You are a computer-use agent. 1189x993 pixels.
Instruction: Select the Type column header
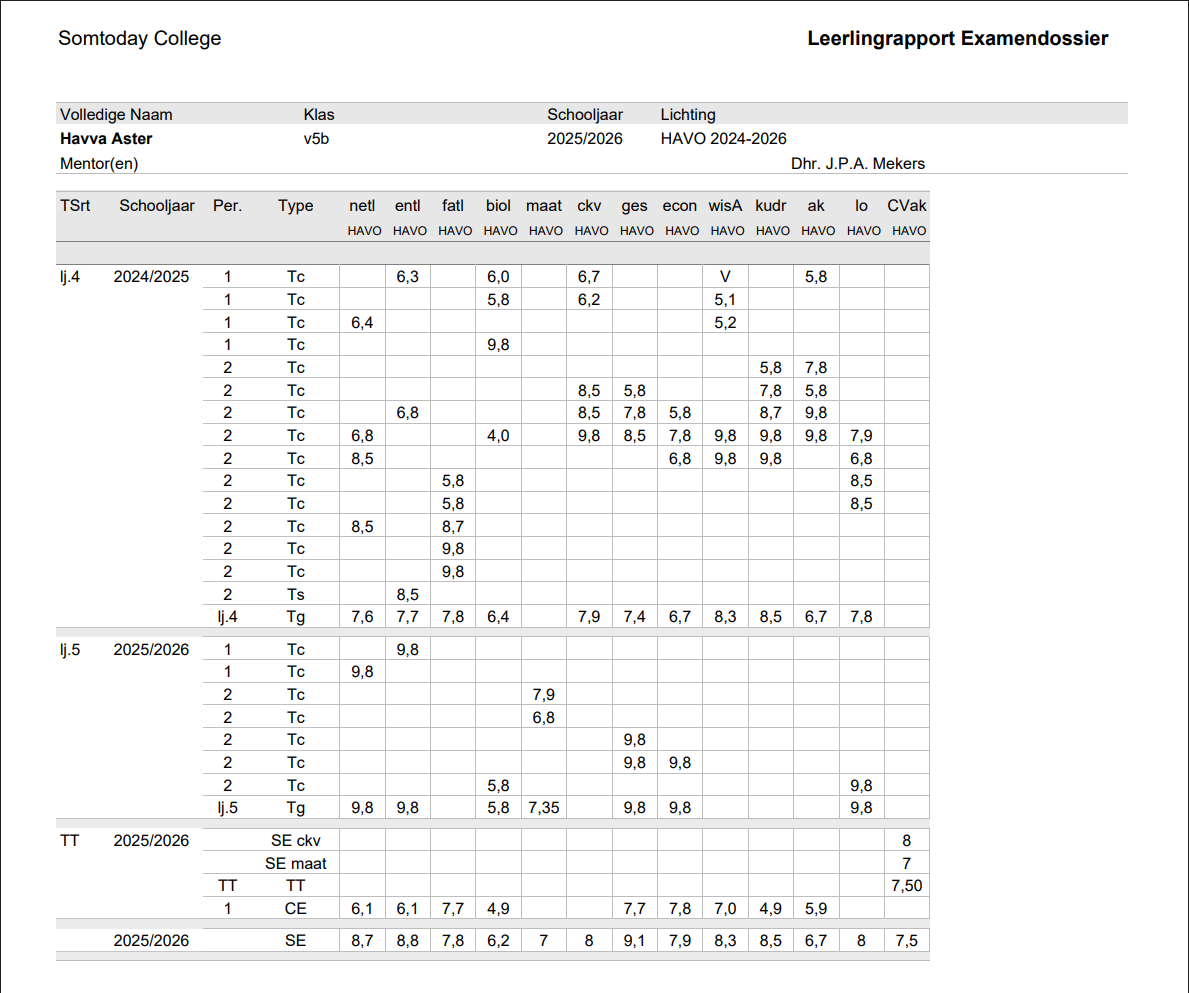[x=295, y=206]
